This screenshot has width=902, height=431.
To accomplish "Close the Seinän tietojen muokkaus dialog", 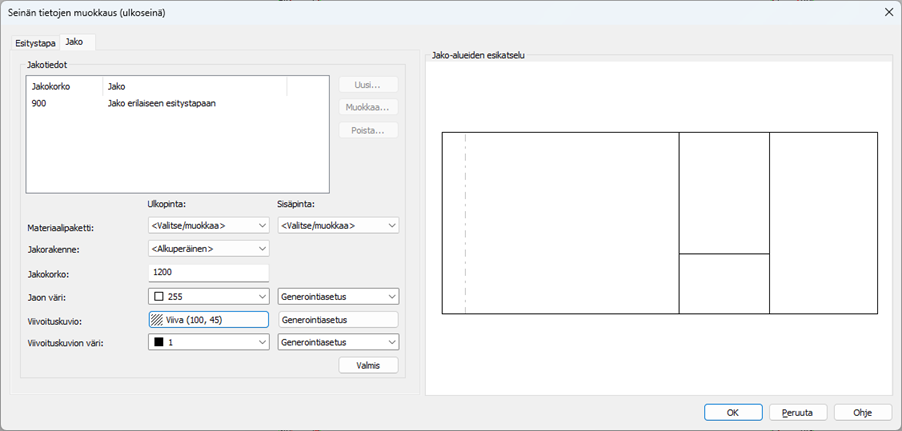I will (x=887, y=12).
